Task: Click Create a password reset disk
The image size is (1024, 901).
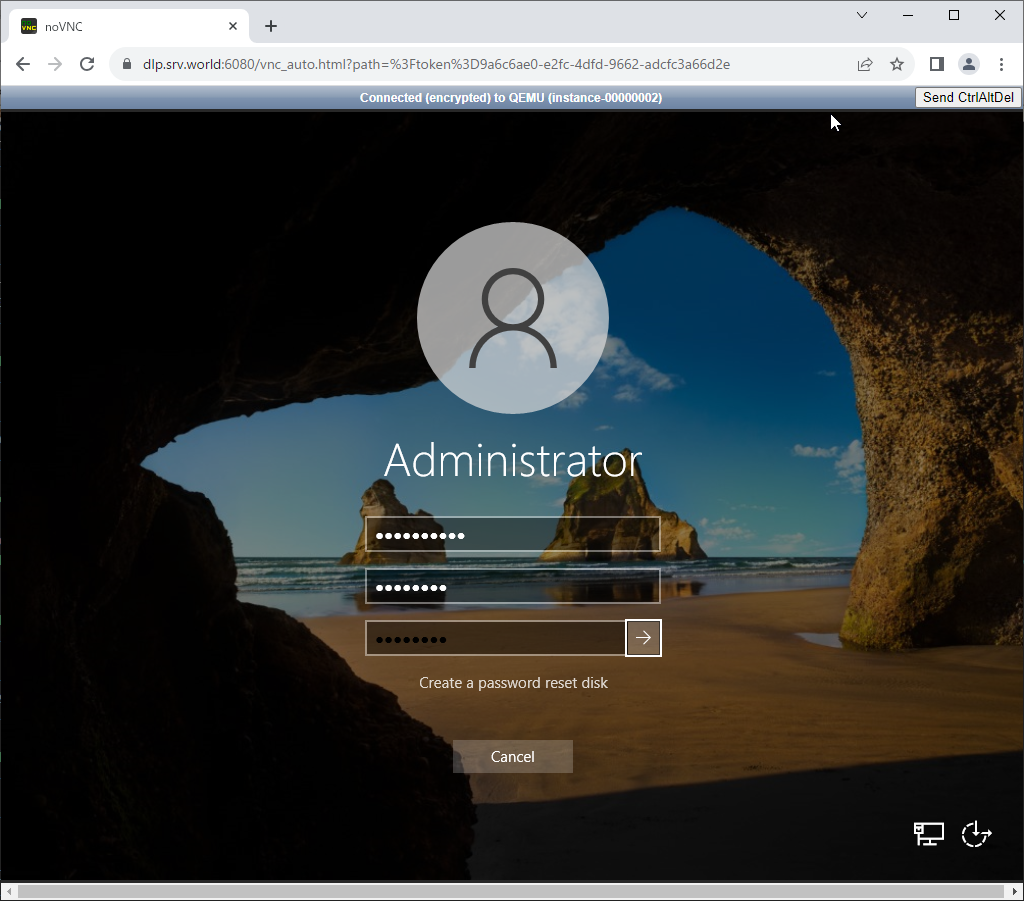Action: [513, 683]
